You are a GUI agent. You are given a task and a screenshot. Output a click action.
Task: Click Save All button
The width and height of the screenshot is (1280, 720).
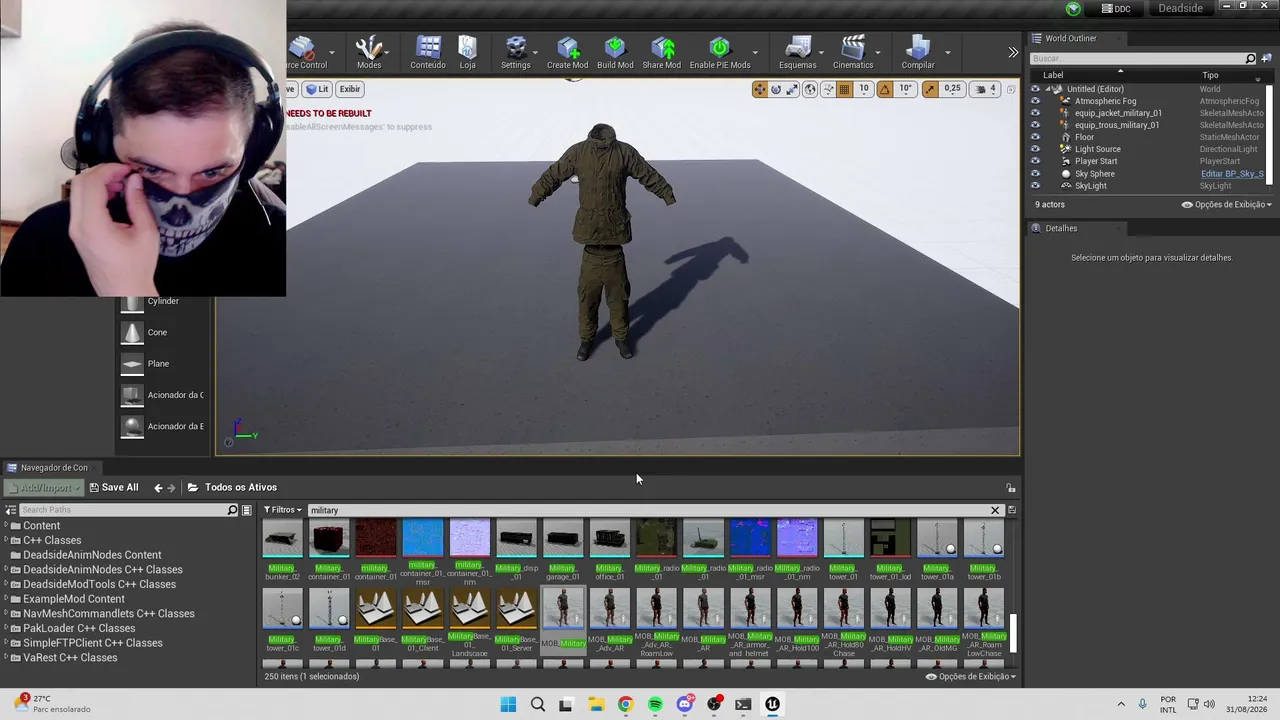(113, 487)
